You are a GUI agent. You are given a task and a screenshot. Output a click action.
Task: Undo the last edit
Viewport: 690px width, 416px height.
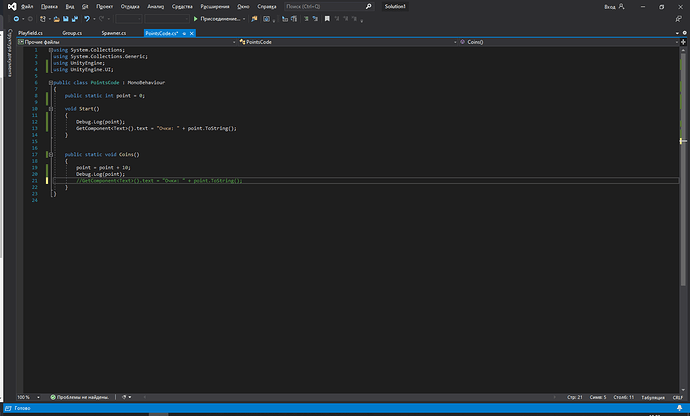(x=87, y=19)
